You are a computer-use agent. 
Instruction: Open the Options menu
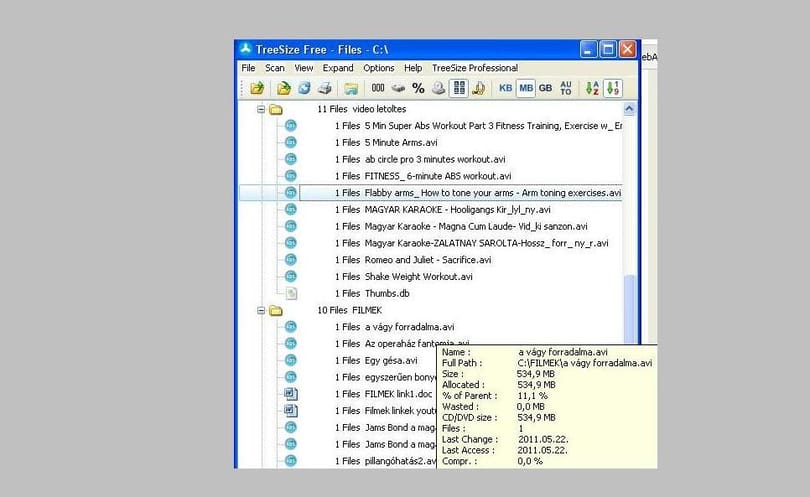pos(379,68)
